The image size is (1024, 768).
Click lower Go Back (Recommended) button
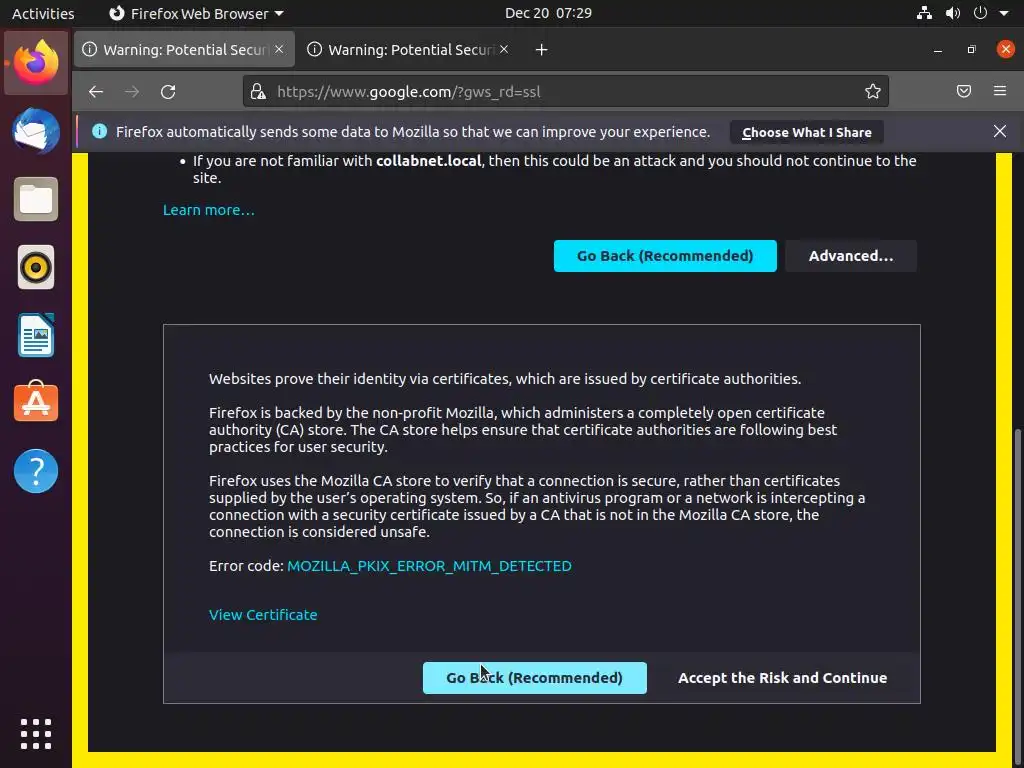[534, 678]
